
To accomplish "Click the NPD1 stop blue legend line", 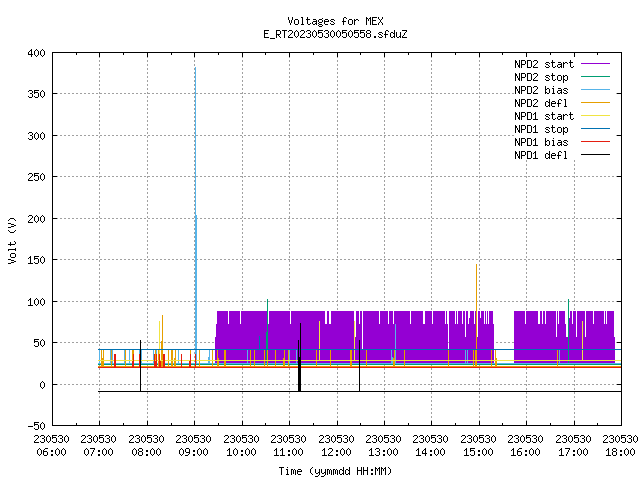I will point(595,129).
